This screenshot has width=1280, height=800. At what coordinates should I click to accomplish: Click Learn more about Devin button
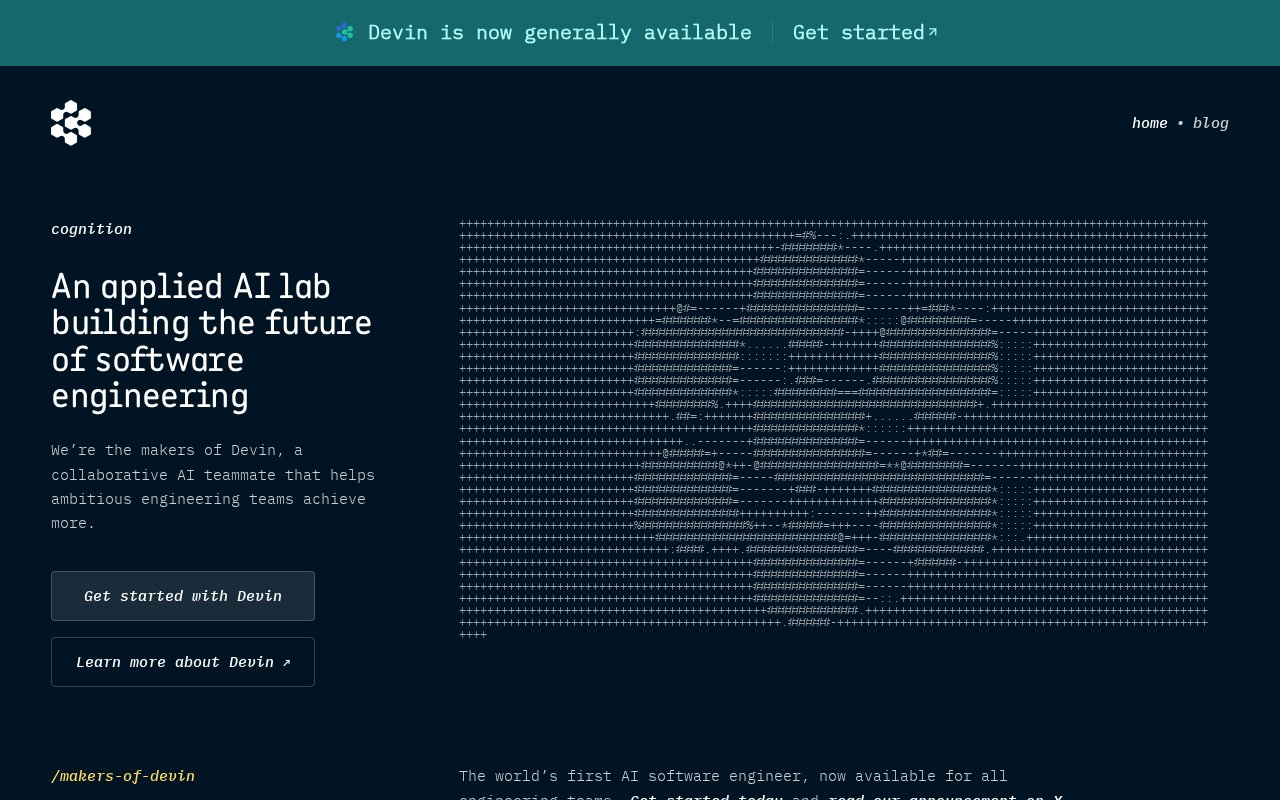pyautogui.click(x=183, y=662)
